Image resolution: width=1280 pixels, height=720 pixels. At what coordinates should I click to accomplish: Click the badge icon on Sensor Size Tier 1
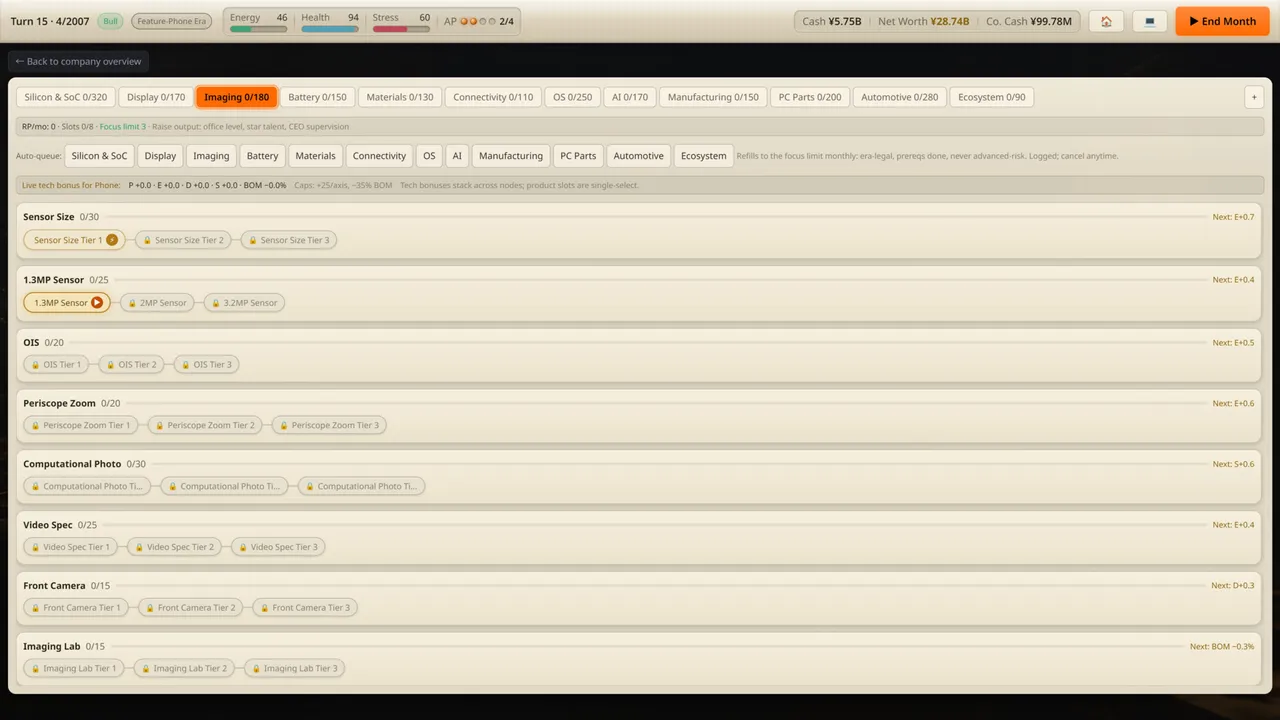click(112, 240)
